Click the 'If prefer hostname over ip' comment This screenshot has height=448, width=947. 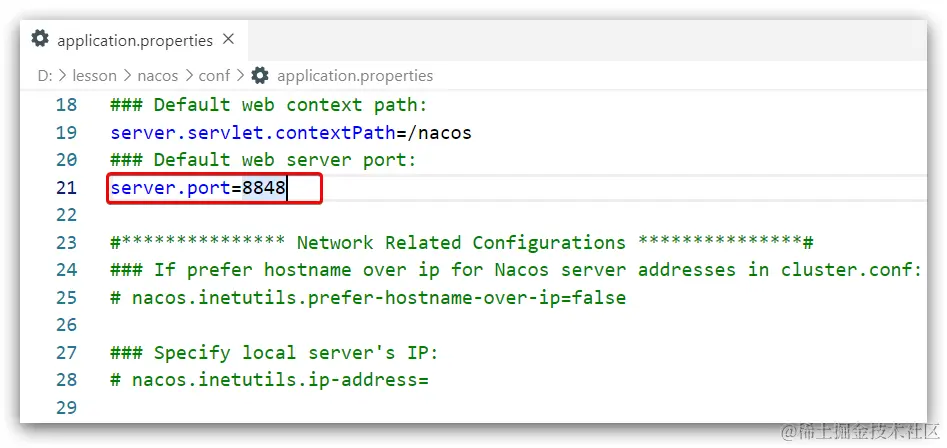pyautogui.click(x=516, y=270)
